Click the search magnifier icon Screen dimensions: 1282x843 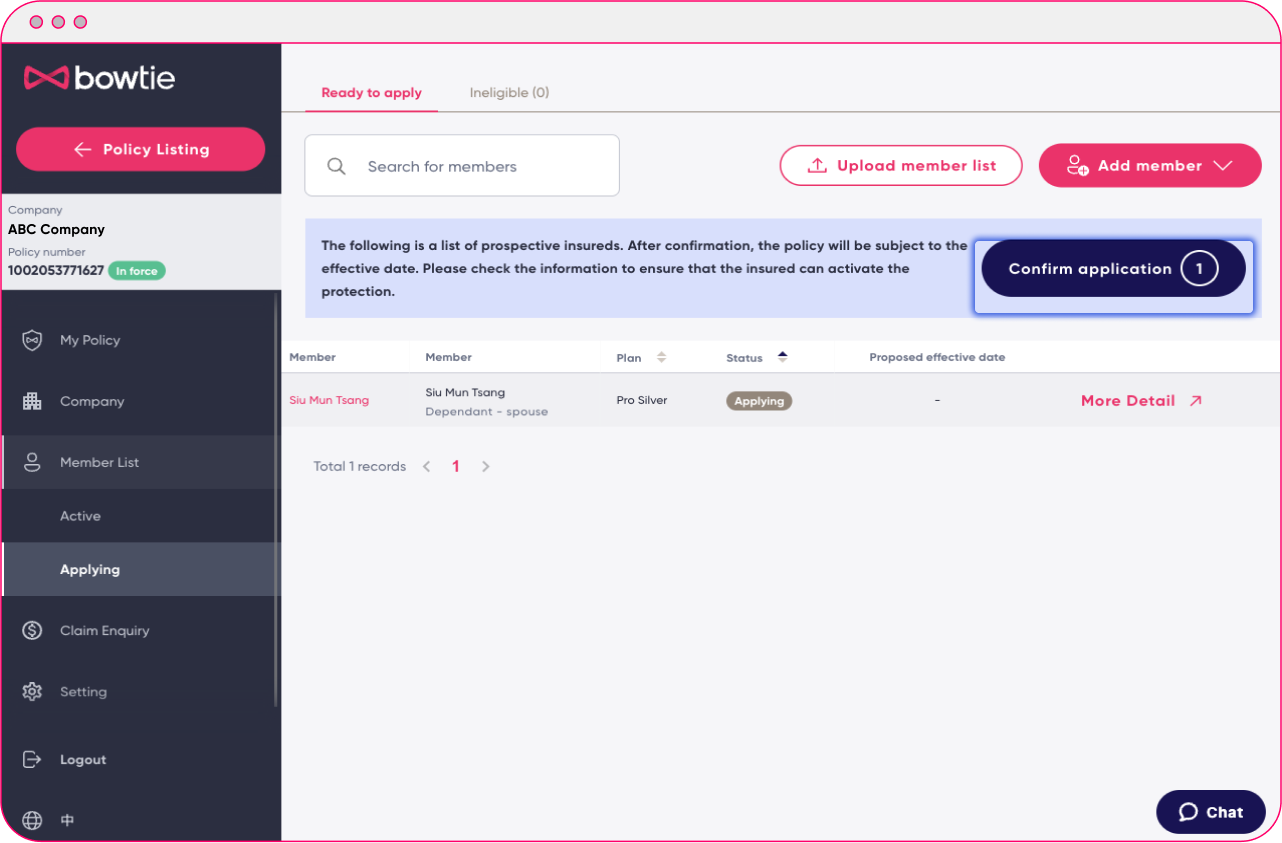pos(336,166)
